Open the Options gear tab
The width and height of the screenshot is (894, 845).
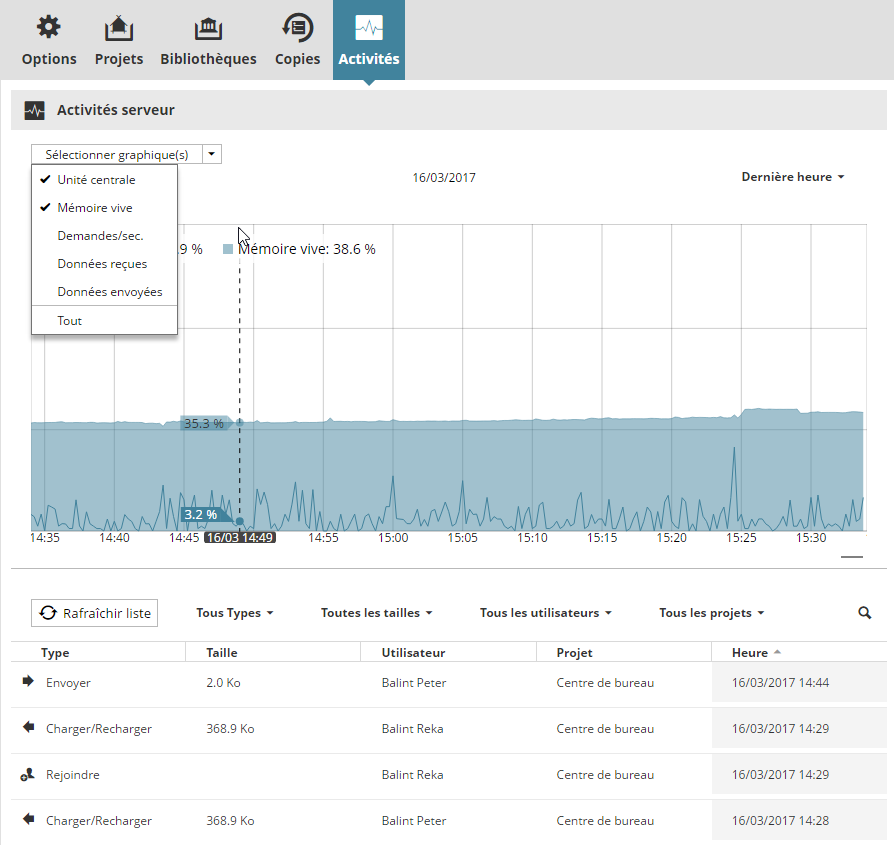[48, 28]
